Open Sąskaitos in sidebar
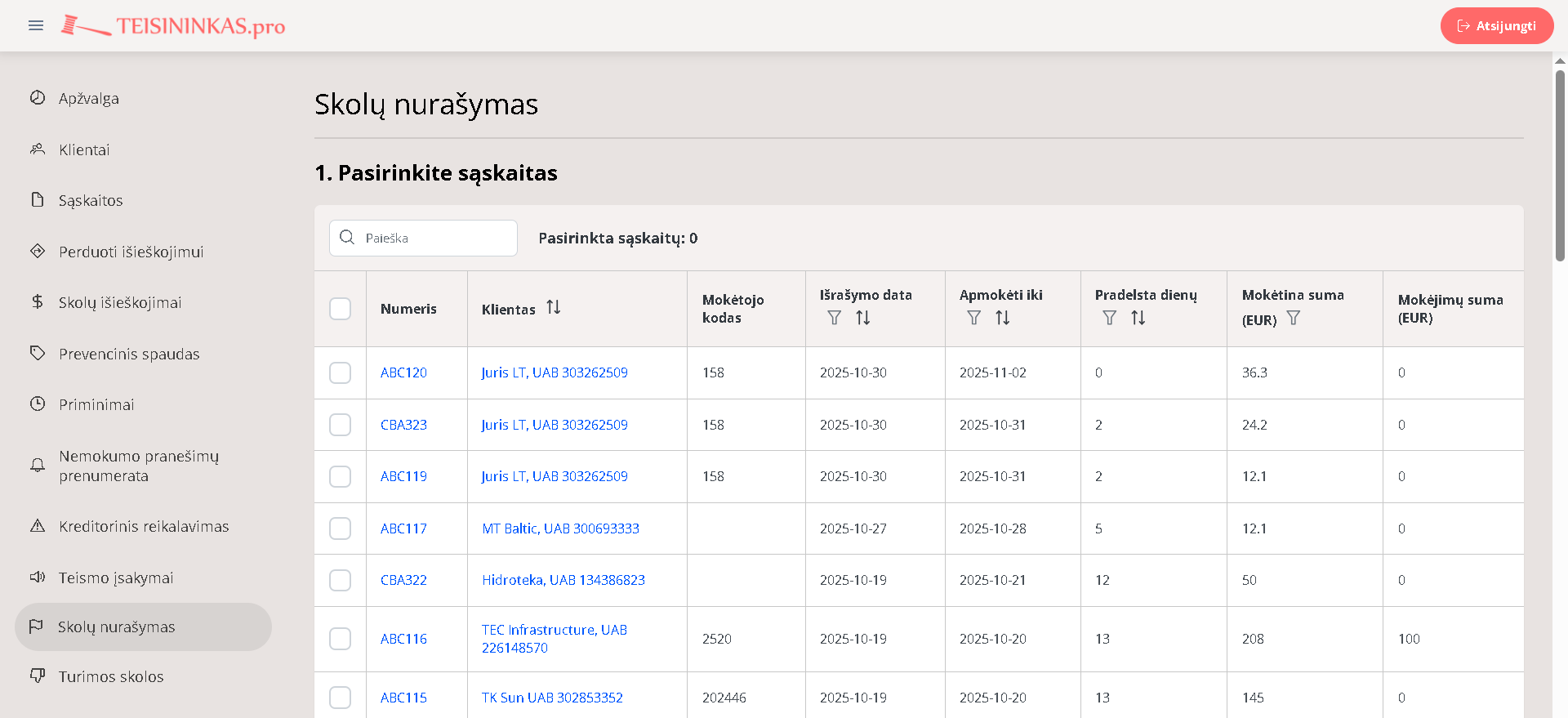 point(91,200)
